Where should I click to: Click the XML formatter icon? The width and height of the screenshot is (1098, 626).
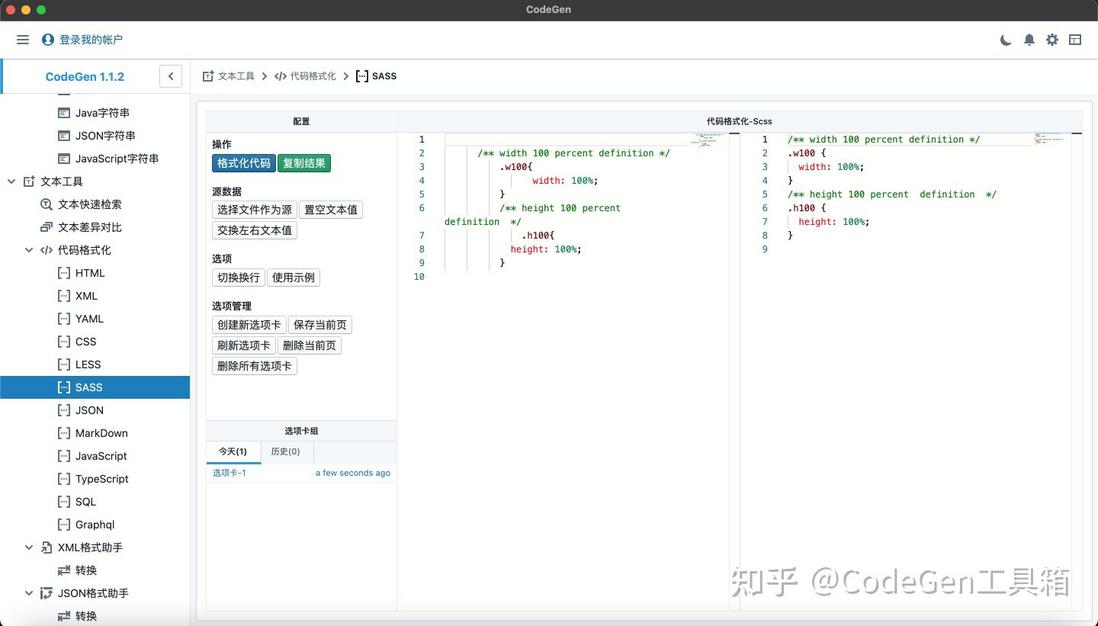pos(64,296)
